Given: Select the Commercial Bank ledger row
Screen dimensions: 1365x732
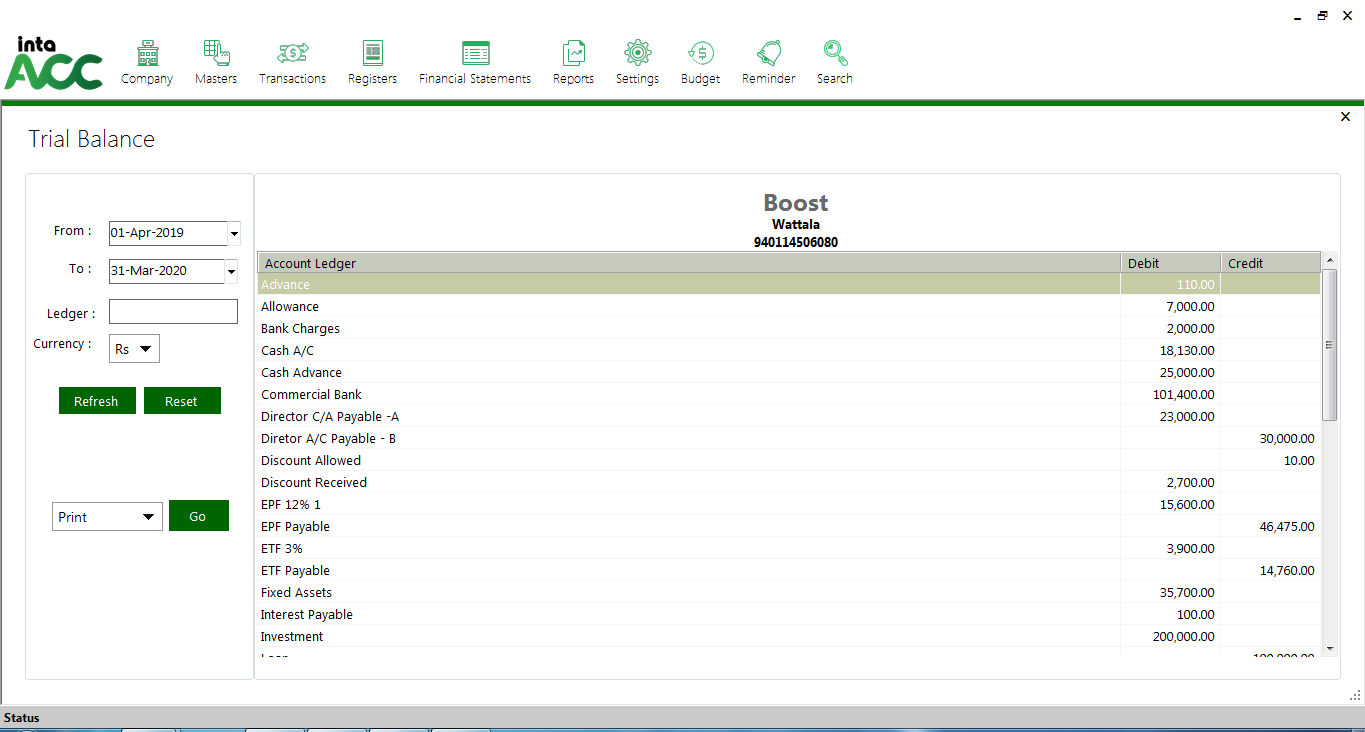Looking at the screenshot, I should click(x=688, y=395).
